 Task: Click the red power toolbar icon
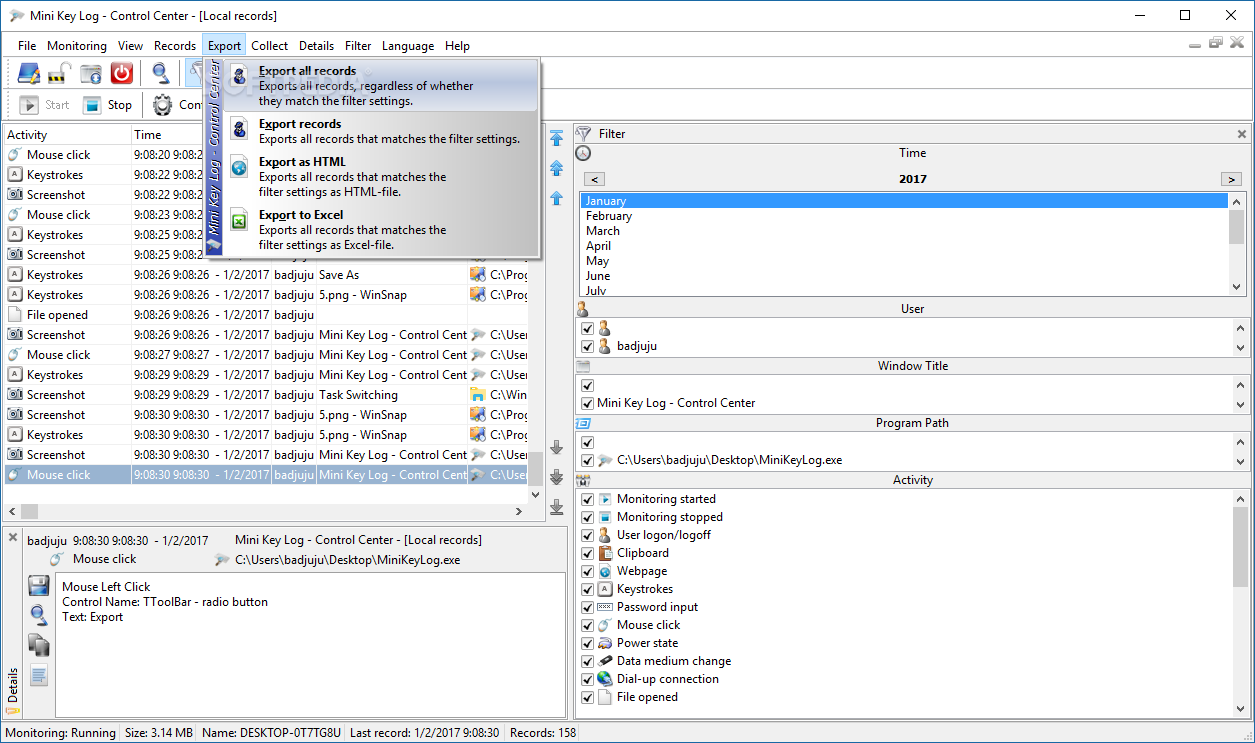click(122, 73)
